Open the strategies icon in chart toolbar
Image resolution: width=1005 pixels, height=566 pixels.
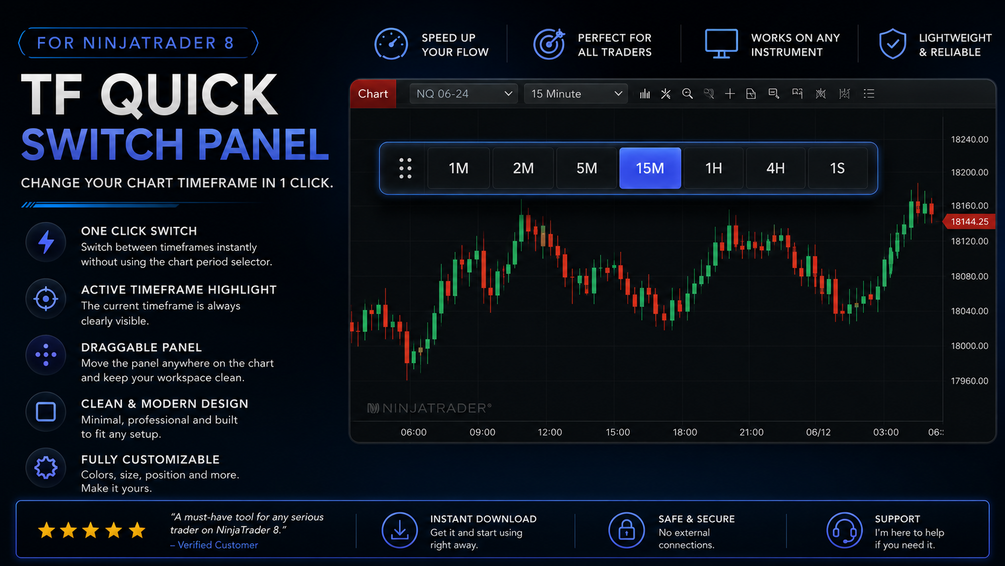tap(845, 94)
